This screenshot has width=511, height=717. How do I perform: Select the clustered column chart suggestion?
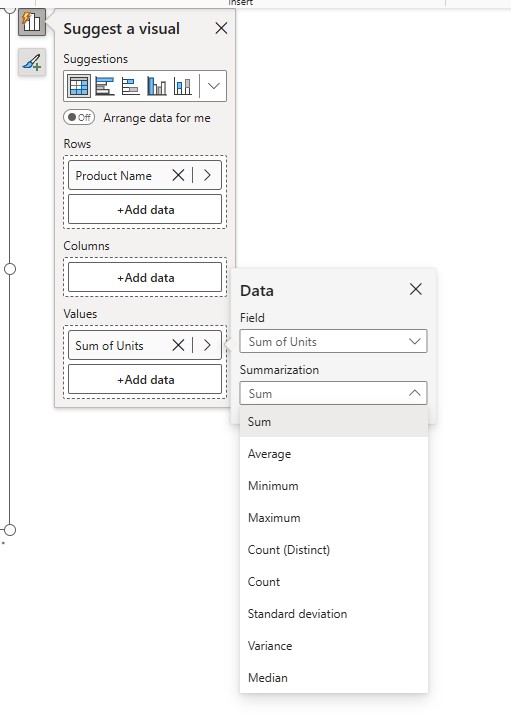157,86
